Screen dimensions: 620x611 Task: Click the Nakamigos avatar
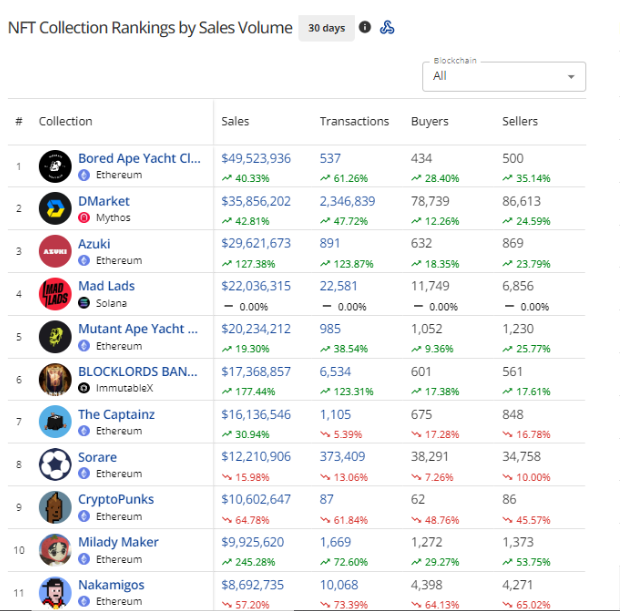point(55,592)
